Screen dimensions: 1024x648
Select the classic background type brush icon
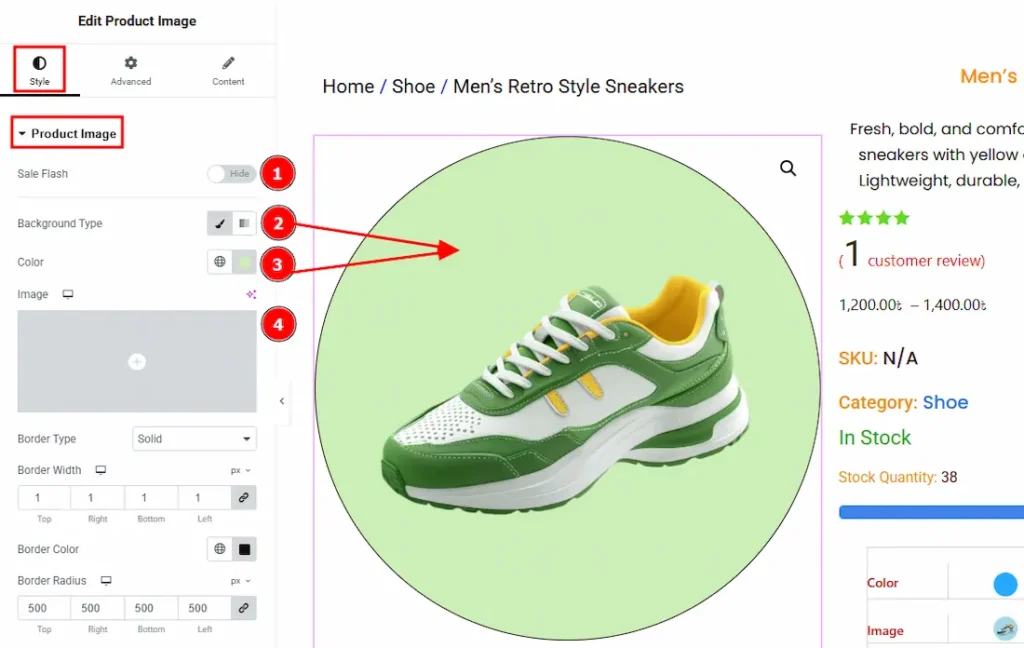220,223
